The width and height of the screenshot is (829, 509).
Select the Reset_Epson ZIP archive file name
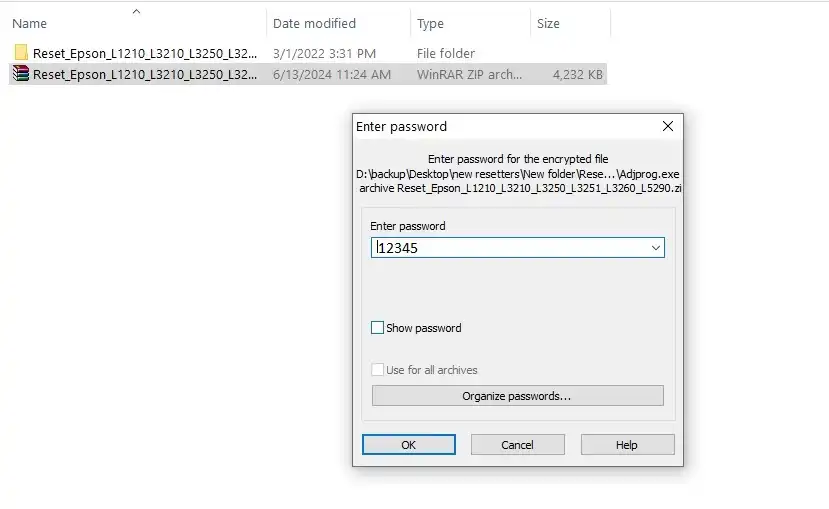point(145,75)
